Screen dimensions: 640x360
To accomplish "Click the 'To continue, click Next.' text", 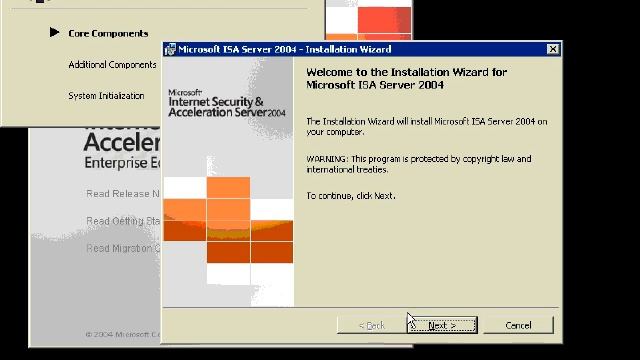I will tap(351, 196).
